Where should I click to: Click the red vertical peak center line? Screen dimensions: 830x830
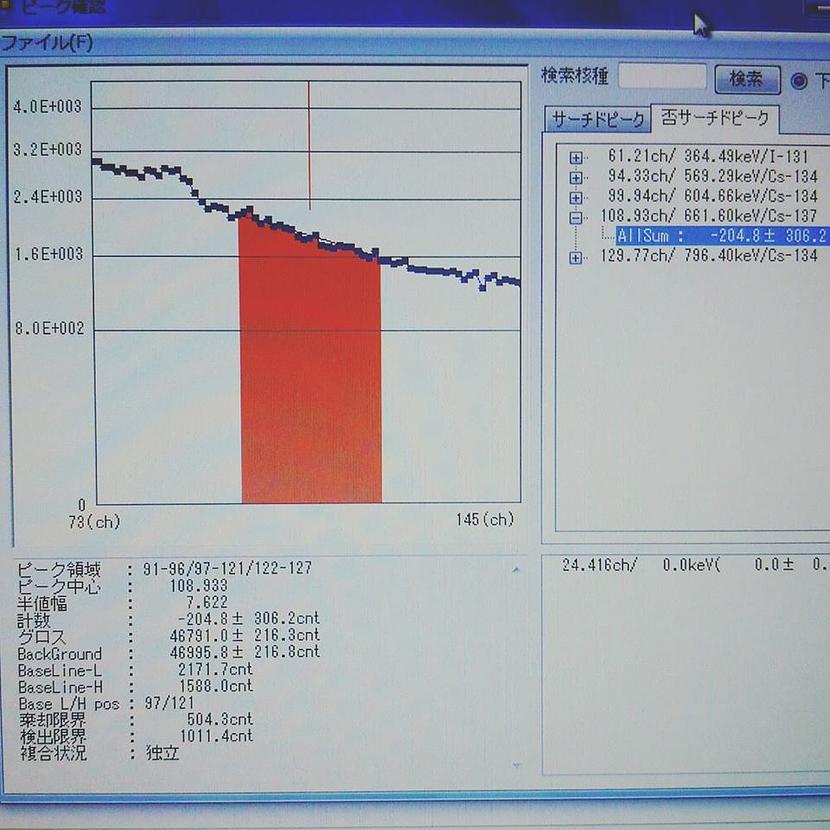(309, 140)
